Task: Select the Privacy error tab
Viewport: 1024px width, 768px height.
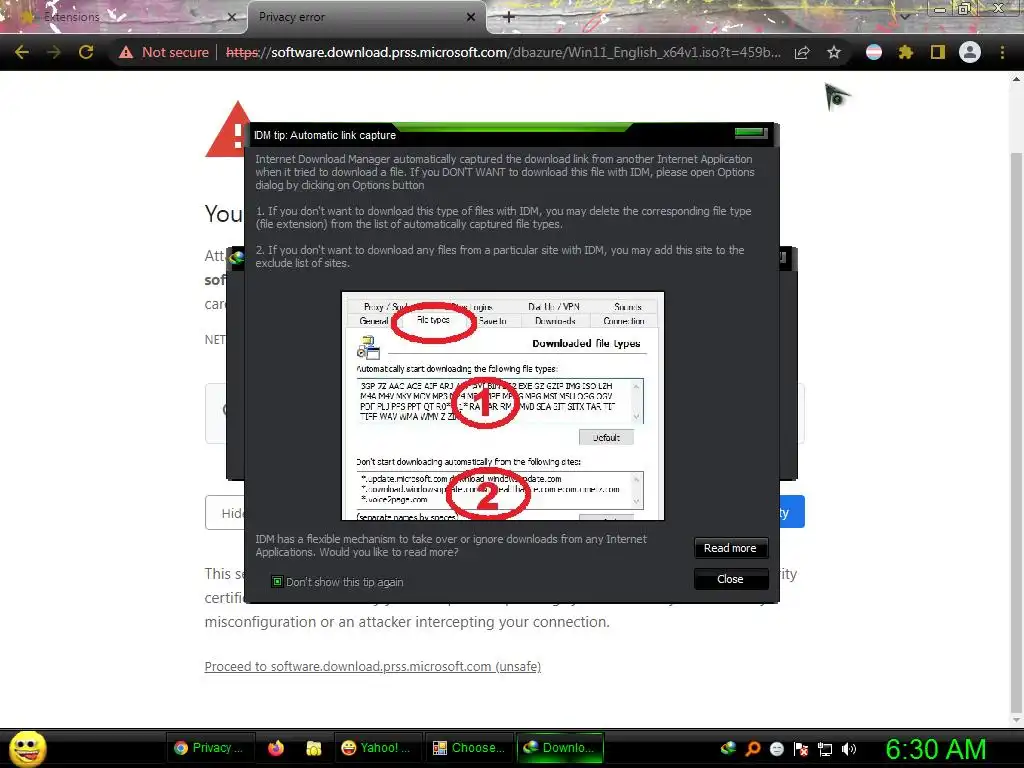Action: pyautogui.click(x=366, y=17)
